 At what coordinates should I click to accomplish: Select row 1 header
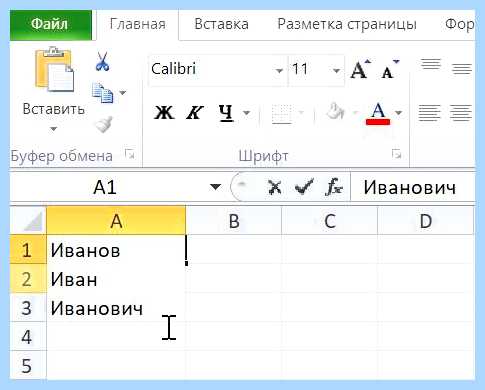point(28,250)
